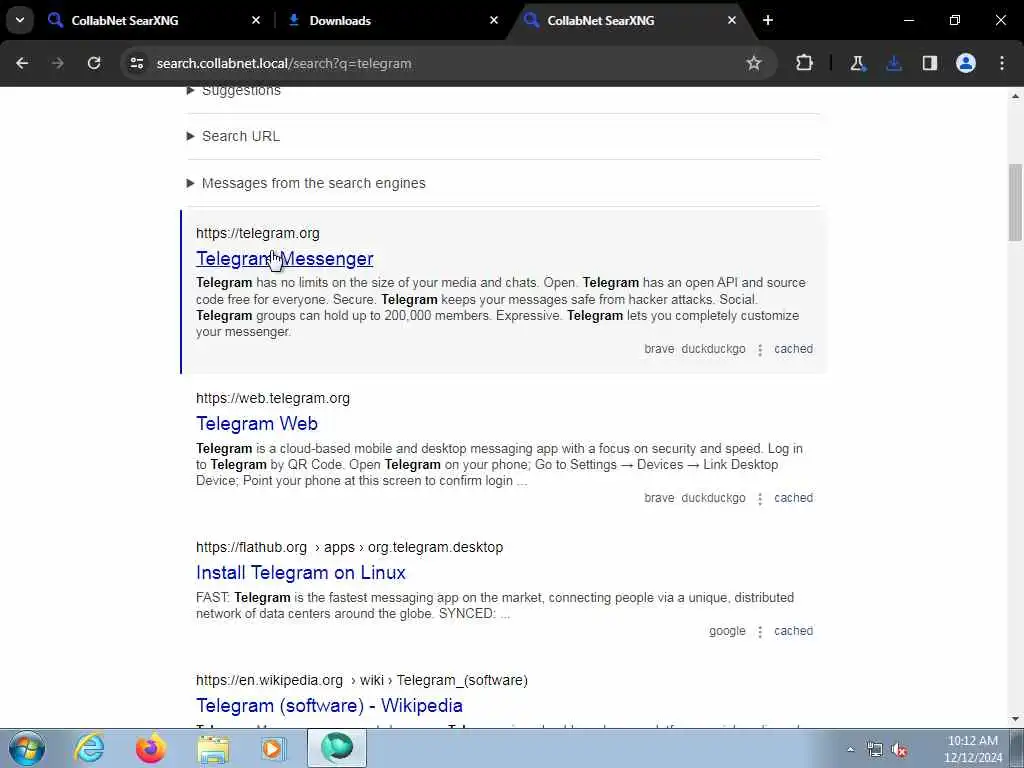Click the scrollbar down arrow

(x=1015, y=719)
